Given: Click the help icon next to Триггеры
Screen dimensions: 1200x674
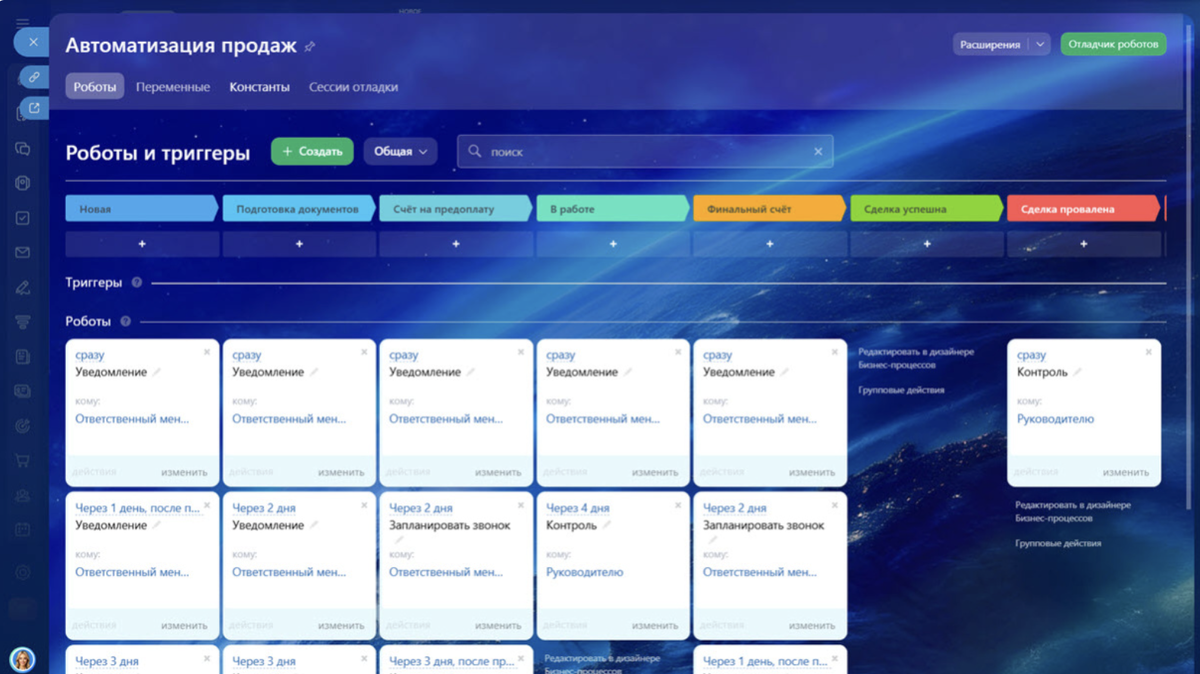Looking at the screenshot, I should click(x=137, y=283).
